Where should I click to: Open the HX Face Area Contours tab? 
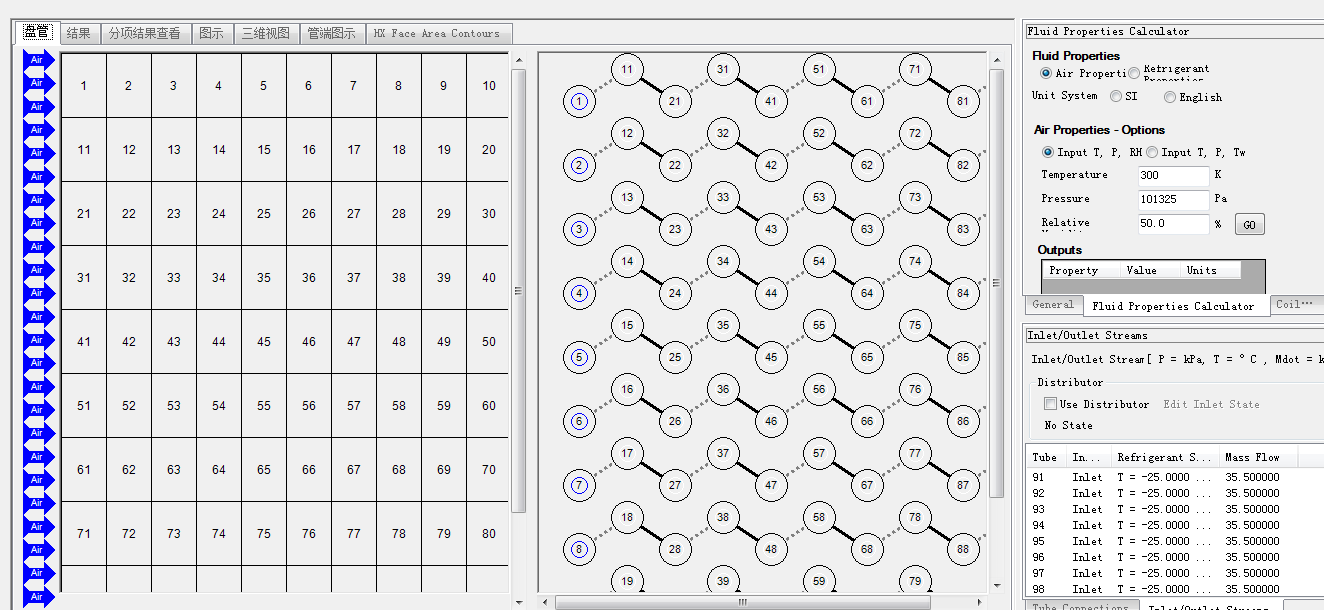(436, 33)
